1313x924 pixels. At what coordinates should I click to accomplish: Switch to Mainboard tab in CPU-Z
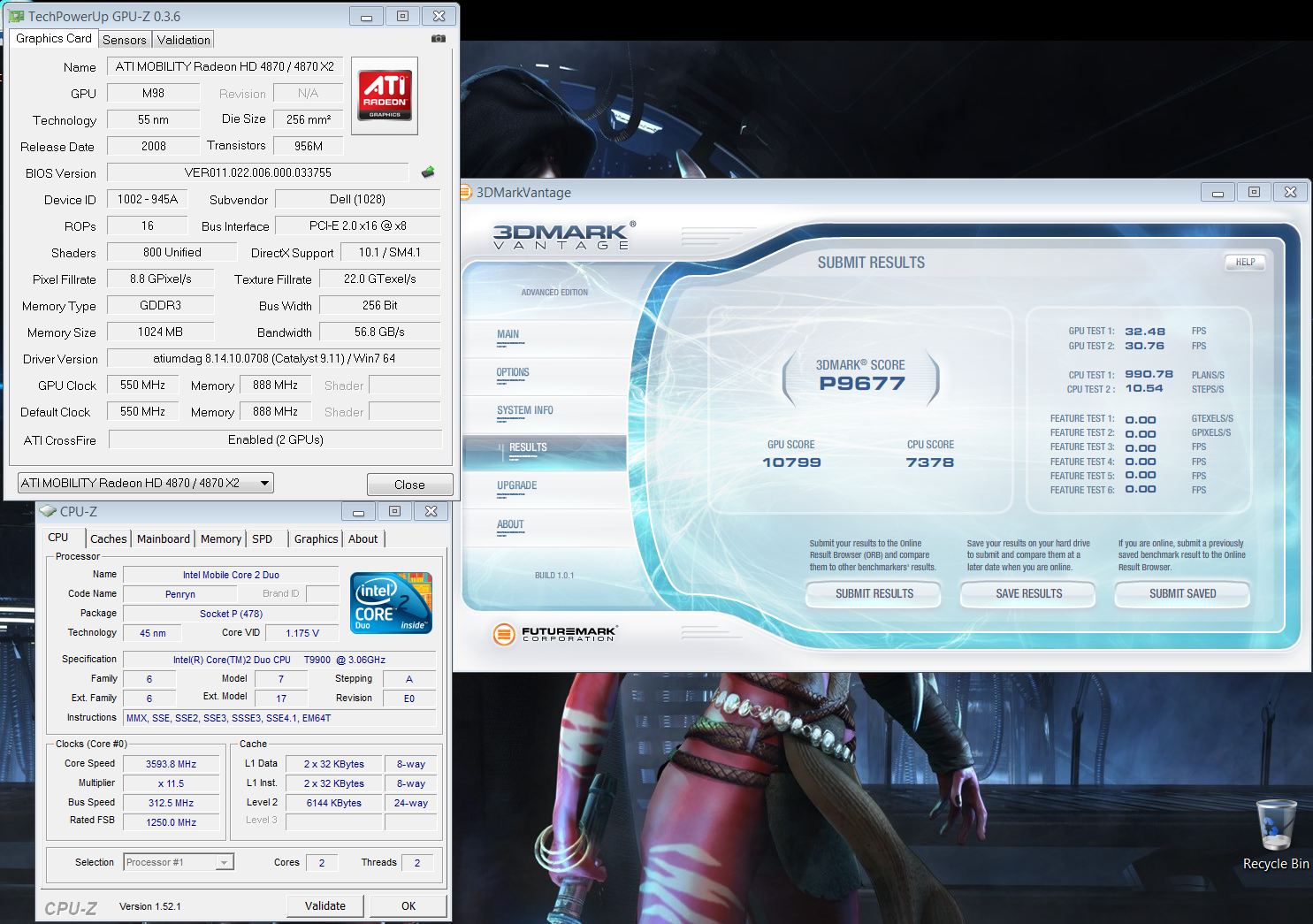click(x=163, y=538)
